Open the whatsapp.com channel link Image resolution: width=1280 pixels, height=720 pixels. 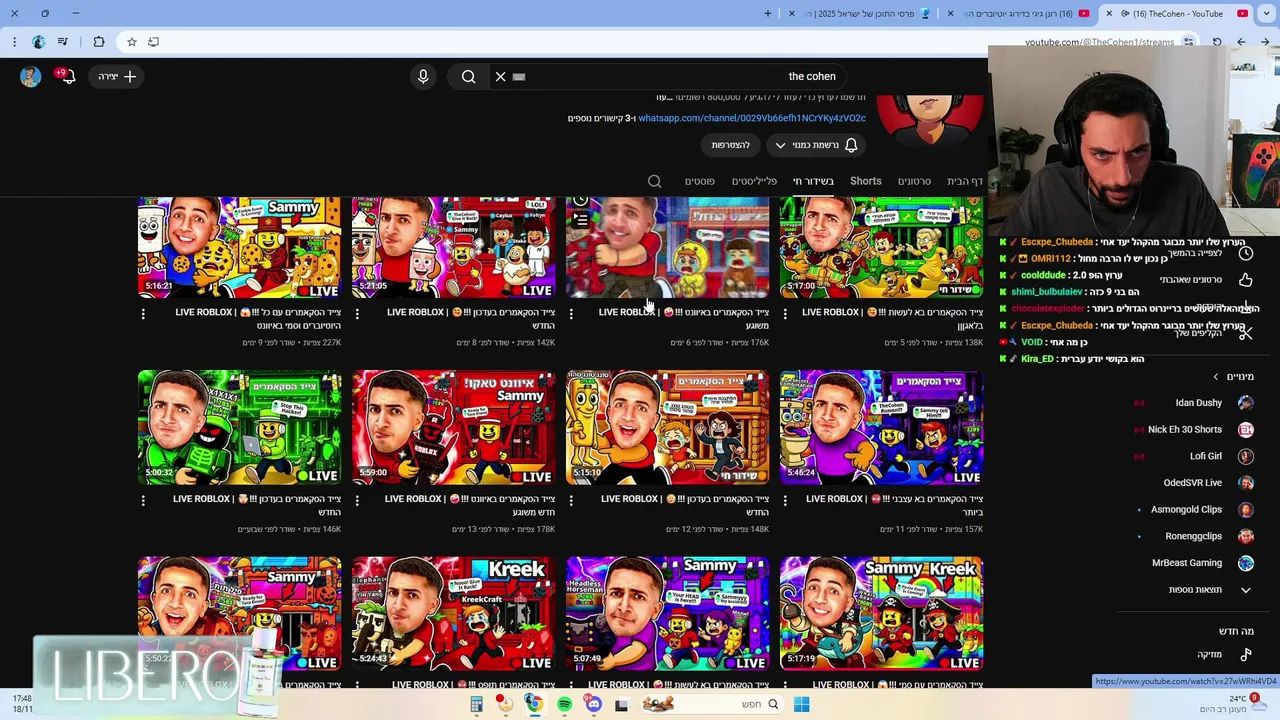pos(752,118)
